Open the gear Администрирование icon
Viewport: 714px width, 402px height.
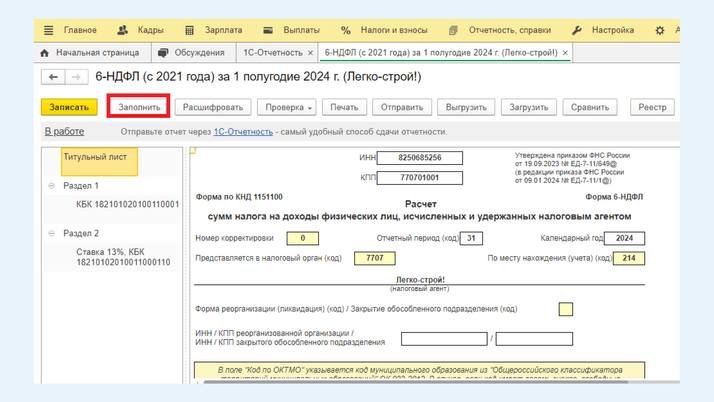coord(659,31)
